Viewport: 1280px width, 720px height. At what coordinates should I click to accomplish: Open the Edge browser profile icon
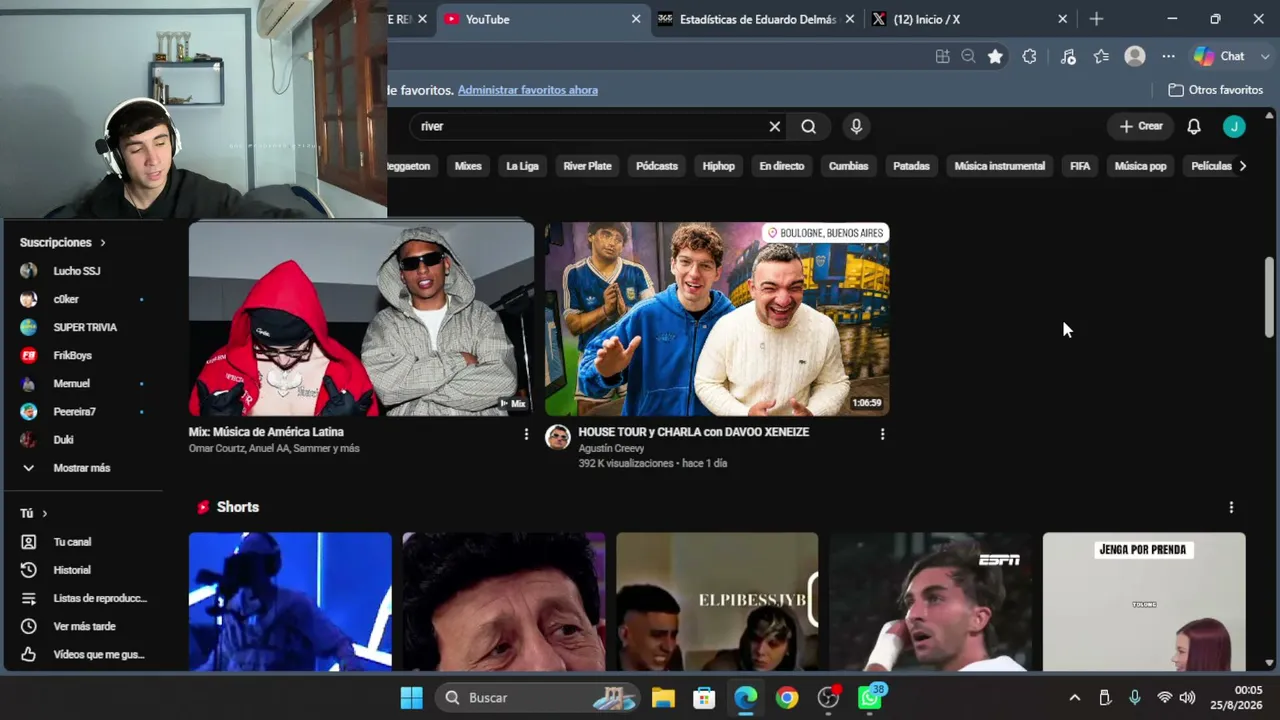tap(1135, 57)
